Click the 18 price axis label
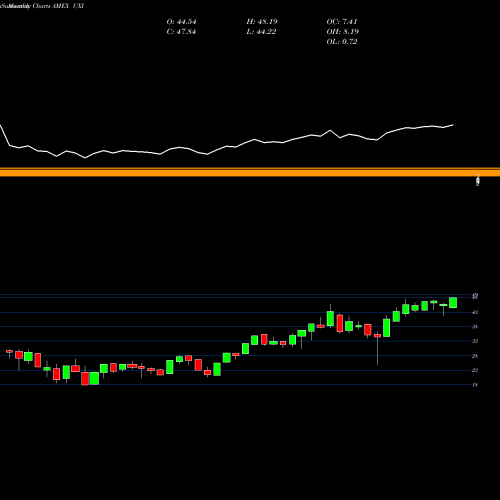Image resolution: width=500 pixels, height=500 pixels. coord(475,385)
